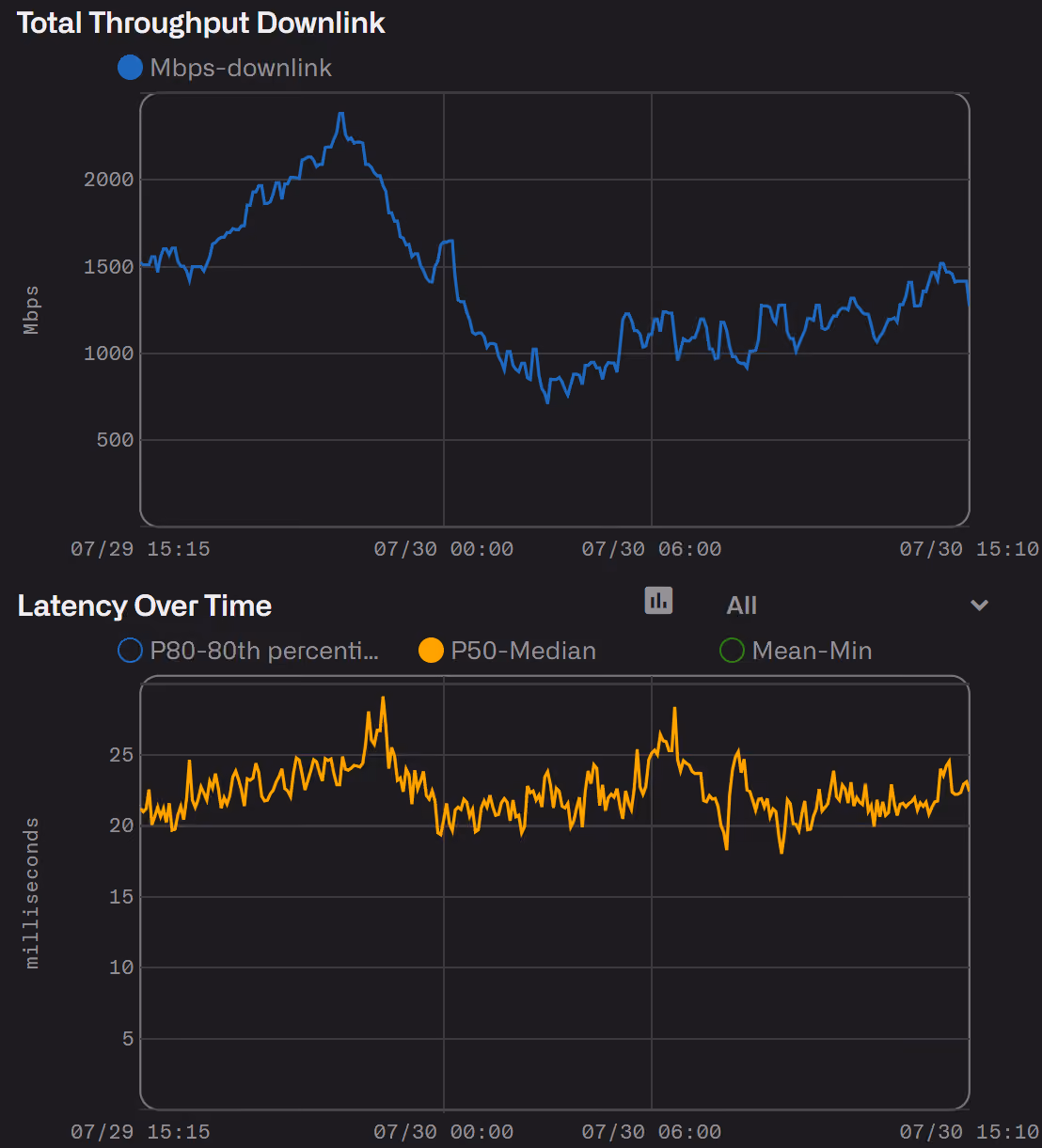Select the All filter combo box text

point(741,605)
